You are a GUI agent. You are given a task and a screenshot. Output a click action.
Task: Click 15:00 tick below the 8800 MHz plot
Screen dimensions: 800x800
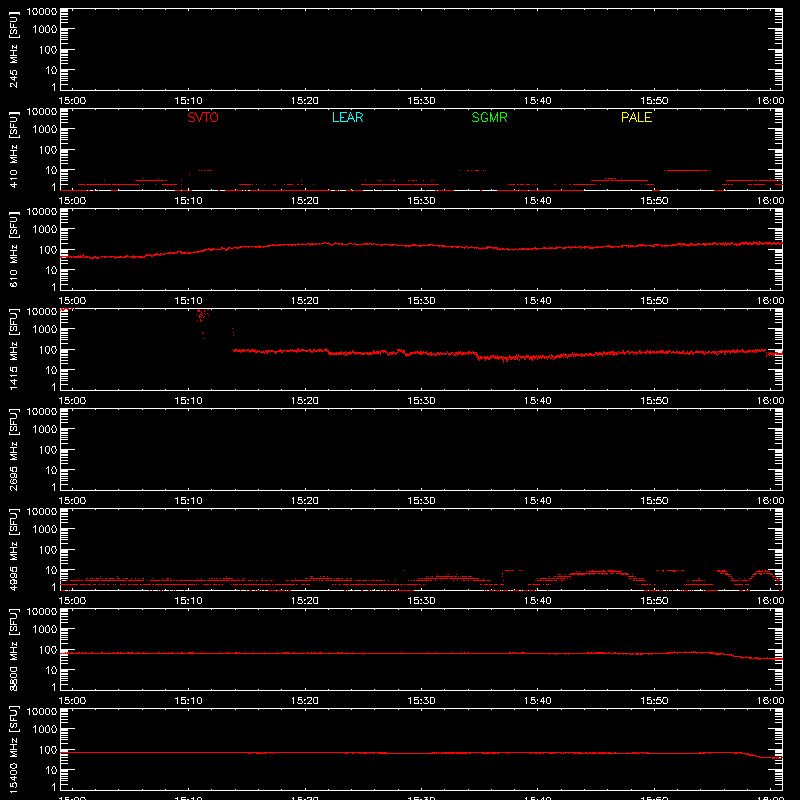tap(72, 701)
